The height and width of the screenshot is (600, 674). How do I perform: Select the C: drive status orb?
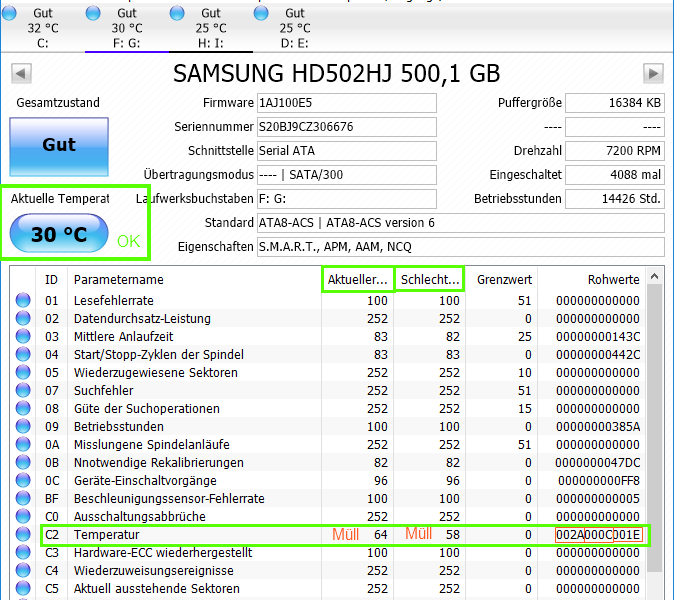coord(9,13)
